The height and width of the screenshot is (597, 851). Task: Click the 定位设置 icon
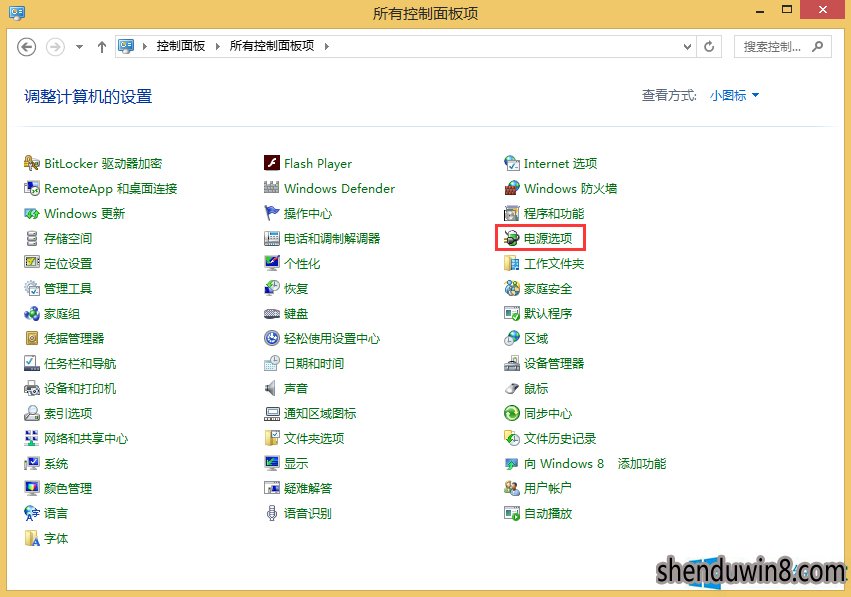pyautogui.click(x=31, y=263)
